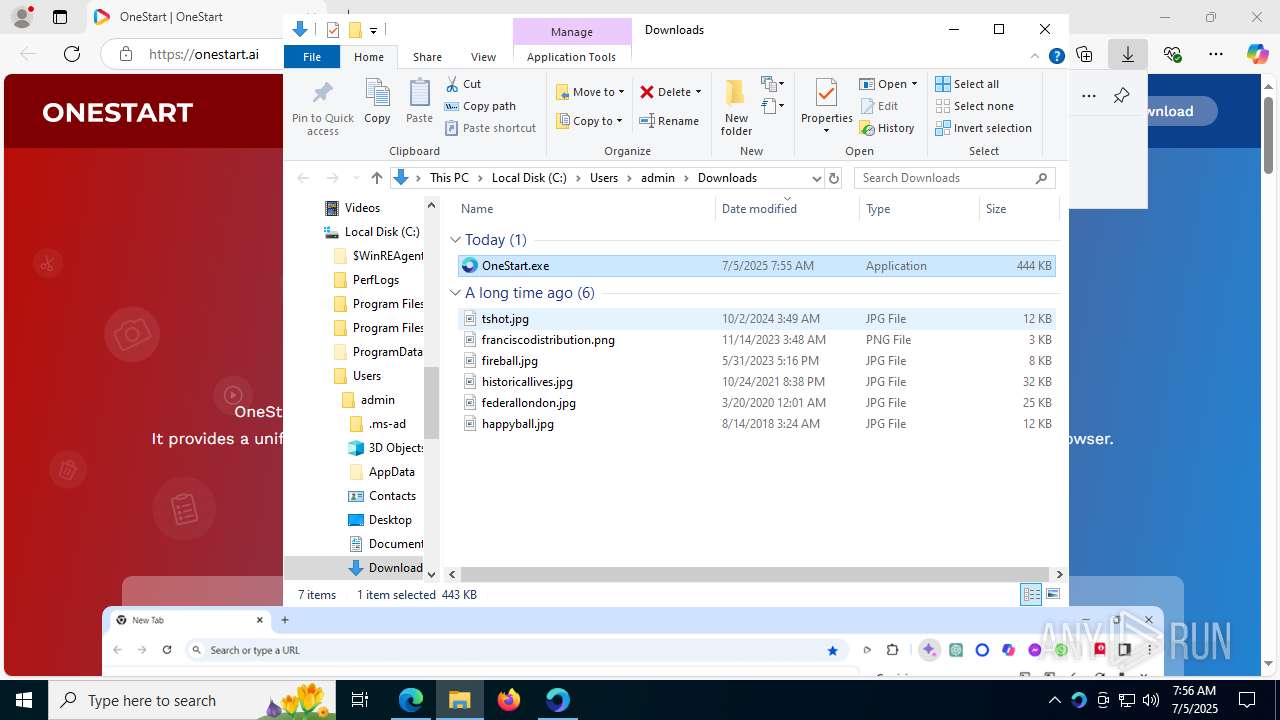
Task: Collapse the Today (1) group
Action: (x=455, y=240)
